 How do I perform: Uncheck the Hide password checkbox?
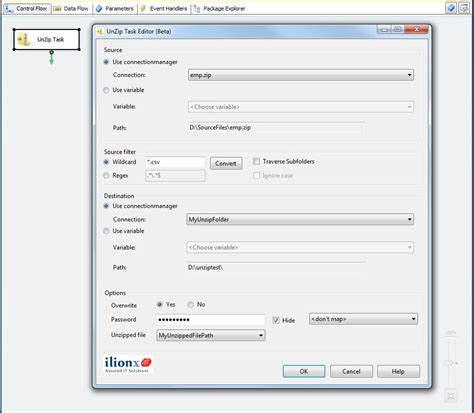(x=276, y=320)
